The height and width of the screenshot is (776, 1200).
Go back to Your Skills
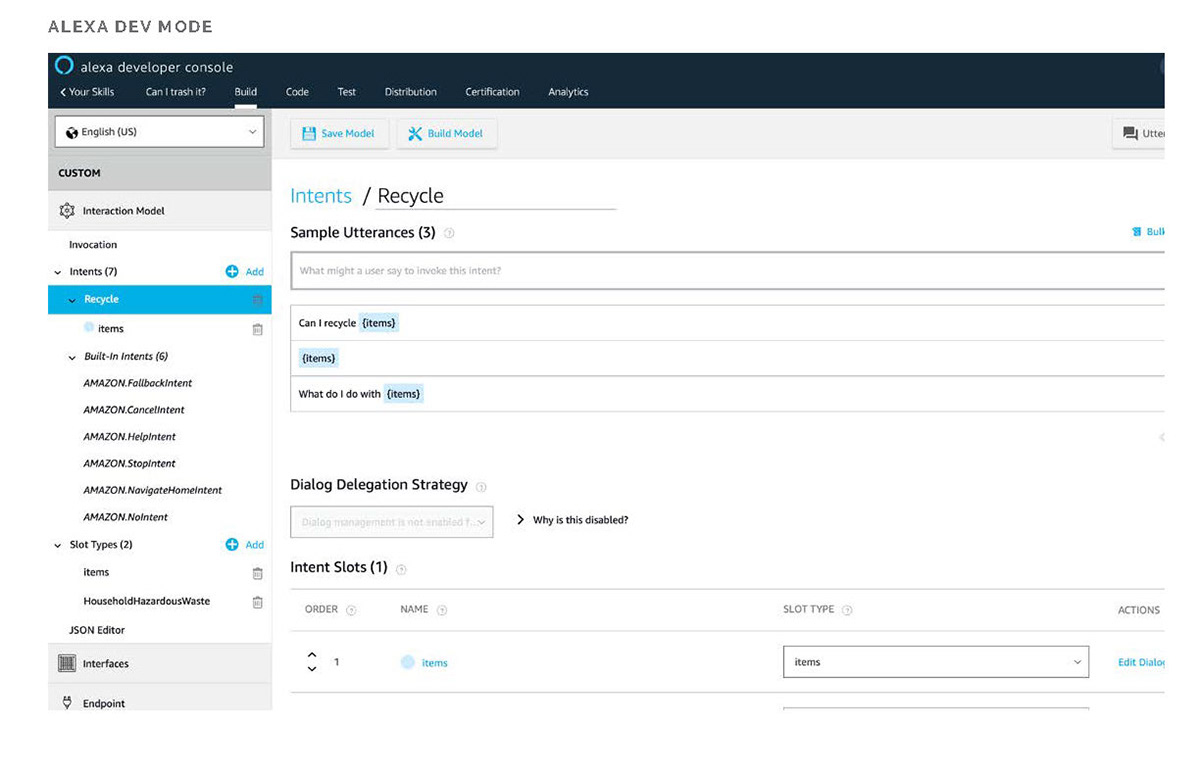tap(87, 92)
